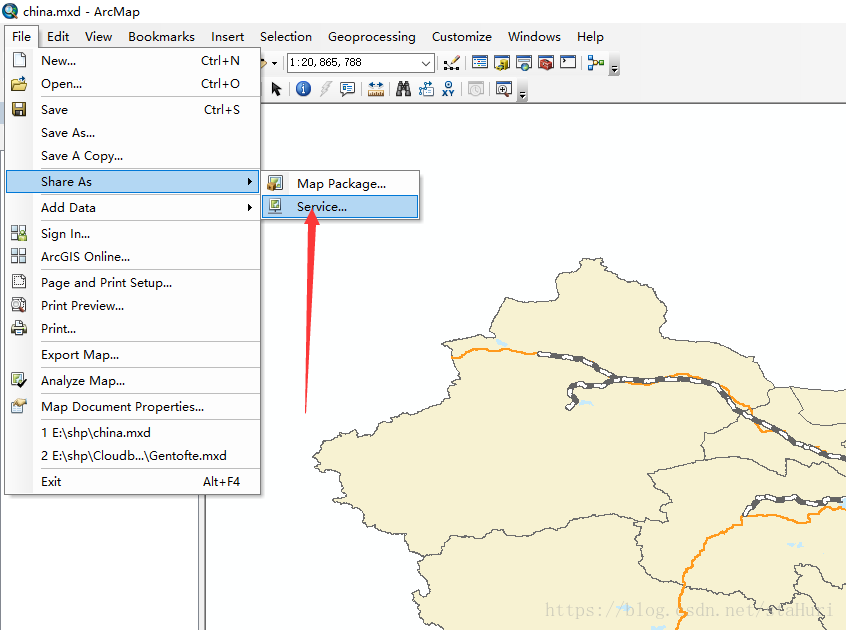Click the Sign In icon in menu
Image resolution: width=846 pixels, height=630 pixels.
point(19,234)
